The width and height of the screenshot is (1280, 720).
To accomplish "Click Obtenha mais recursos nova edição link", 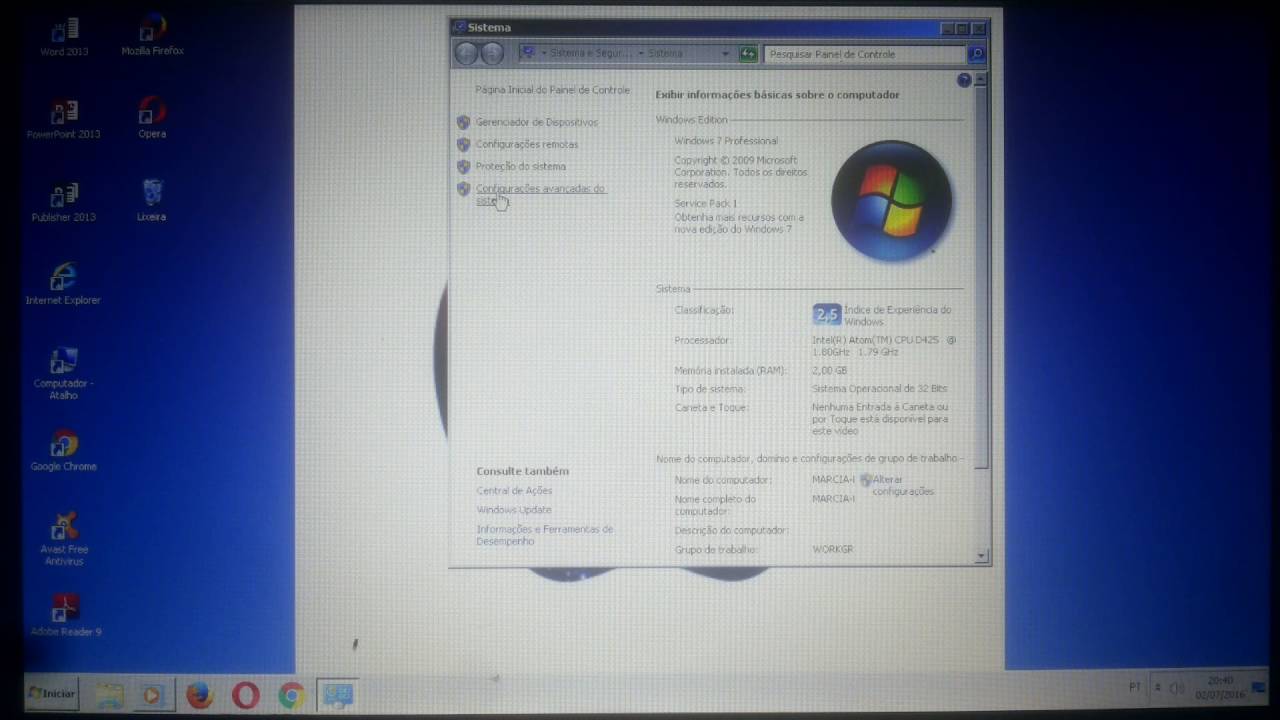I will (739, 223).
